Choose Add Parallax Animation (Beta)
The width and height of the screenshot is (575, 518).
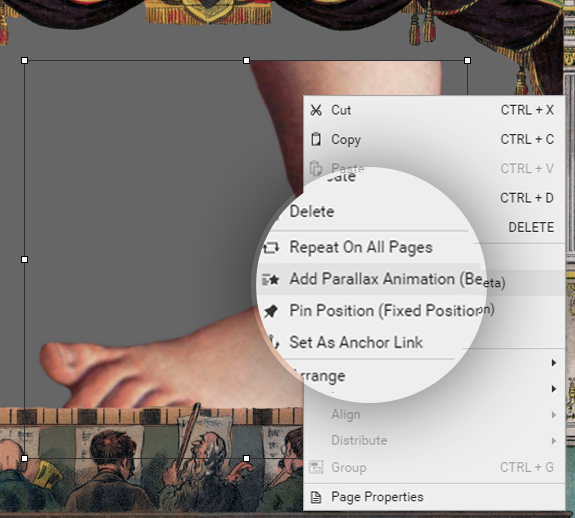(398, 280)
